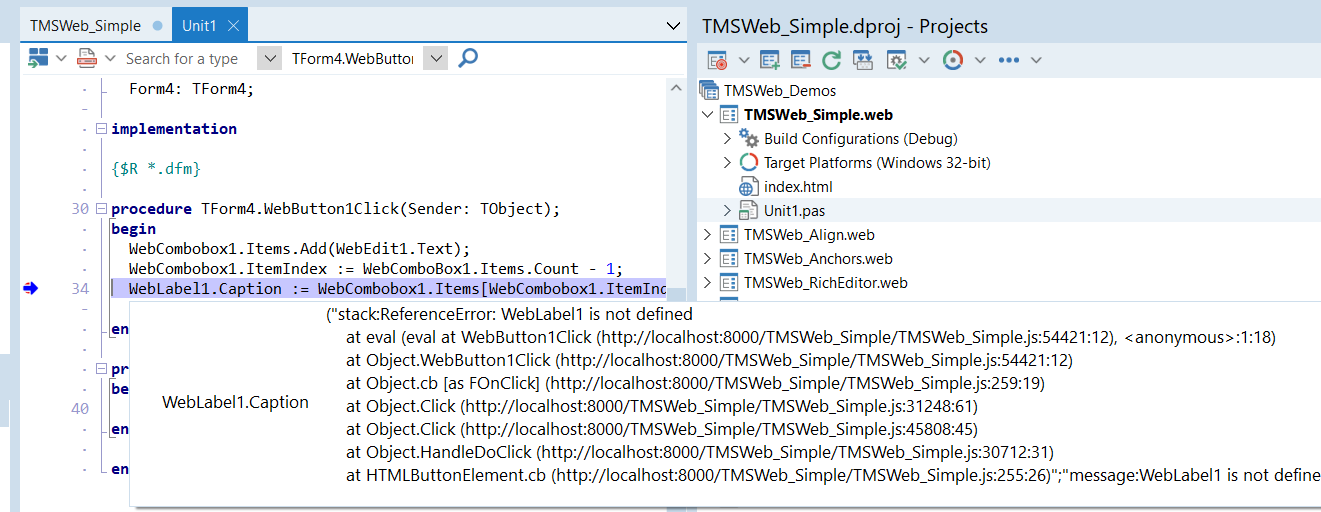Click the 'Form4: TForm4;' code line
Screen dimensions: 1321x512
tap(192, 88)
